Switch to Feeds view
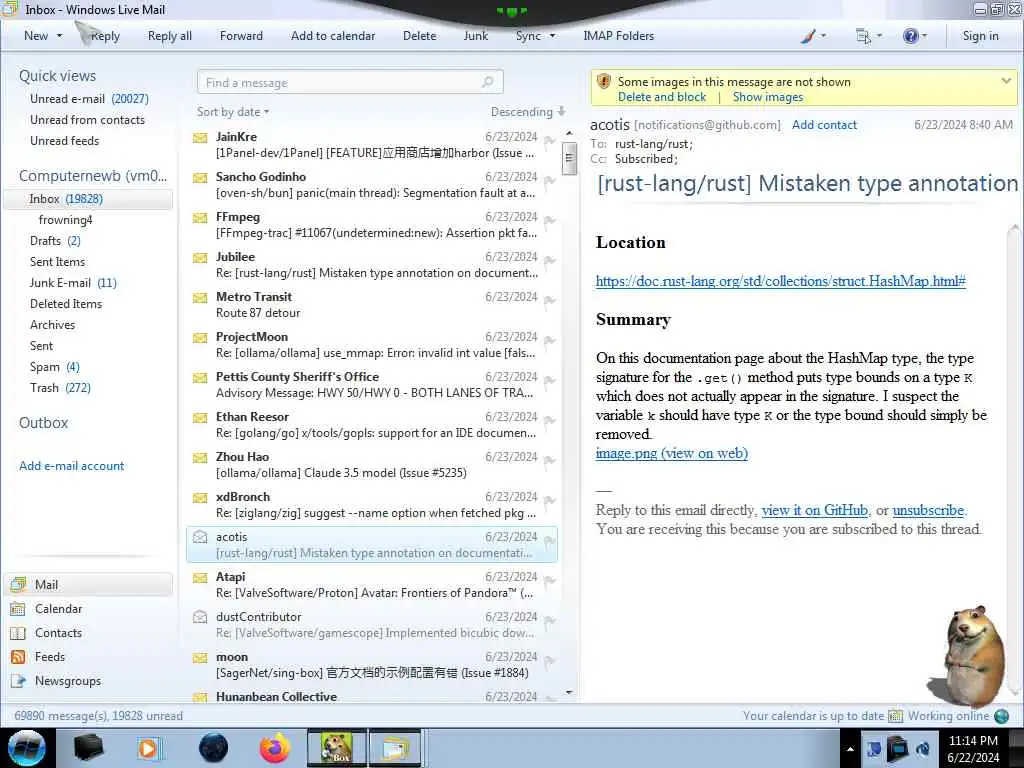1024x768 pixels. point(50,656)
